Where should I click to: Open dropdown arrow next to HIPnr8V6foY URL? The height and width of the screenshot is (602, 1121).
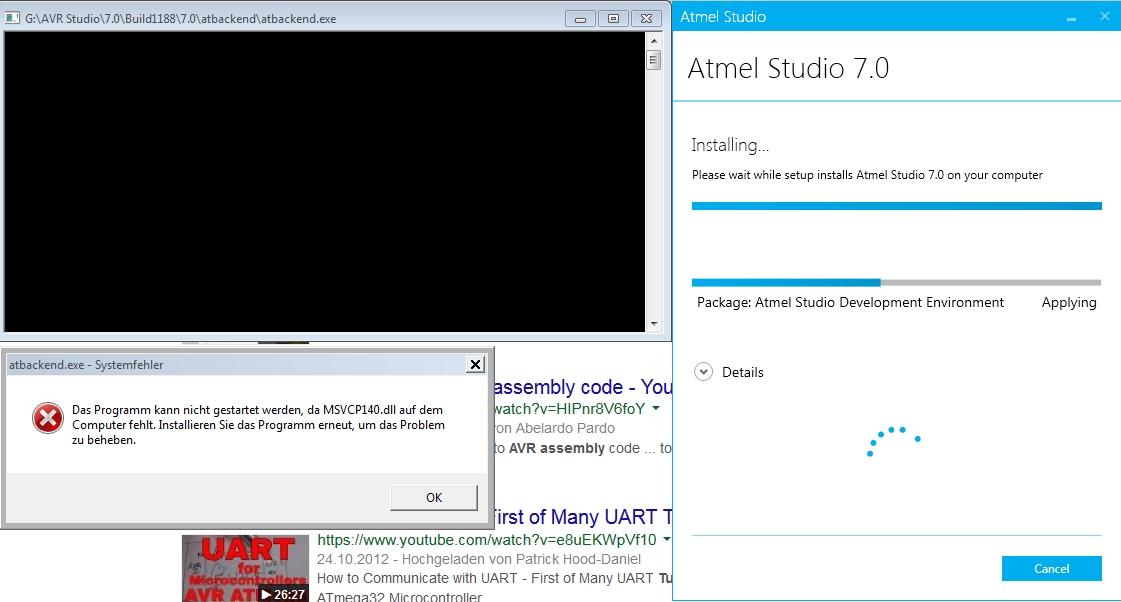point(656,409)
